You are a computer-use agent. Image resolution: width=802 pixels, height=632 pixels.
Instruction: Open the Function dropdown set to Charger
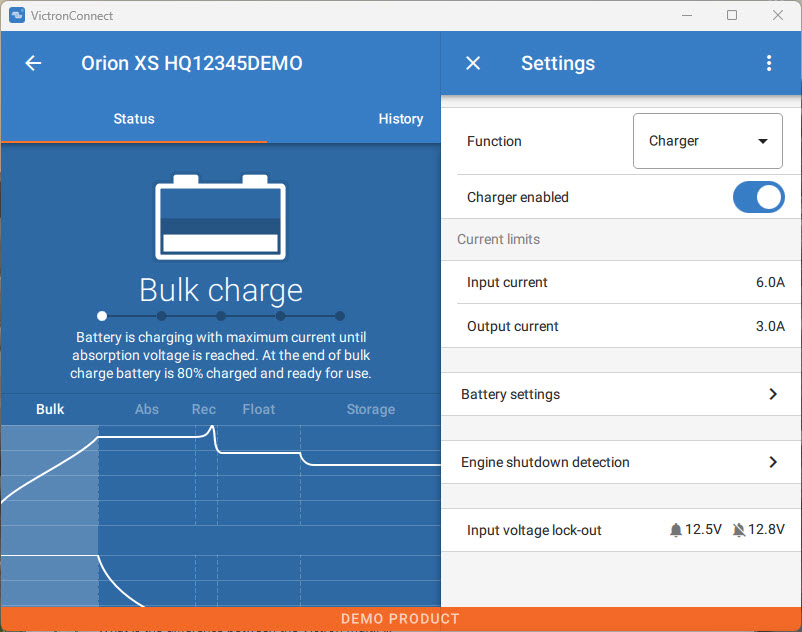[708, 141]
